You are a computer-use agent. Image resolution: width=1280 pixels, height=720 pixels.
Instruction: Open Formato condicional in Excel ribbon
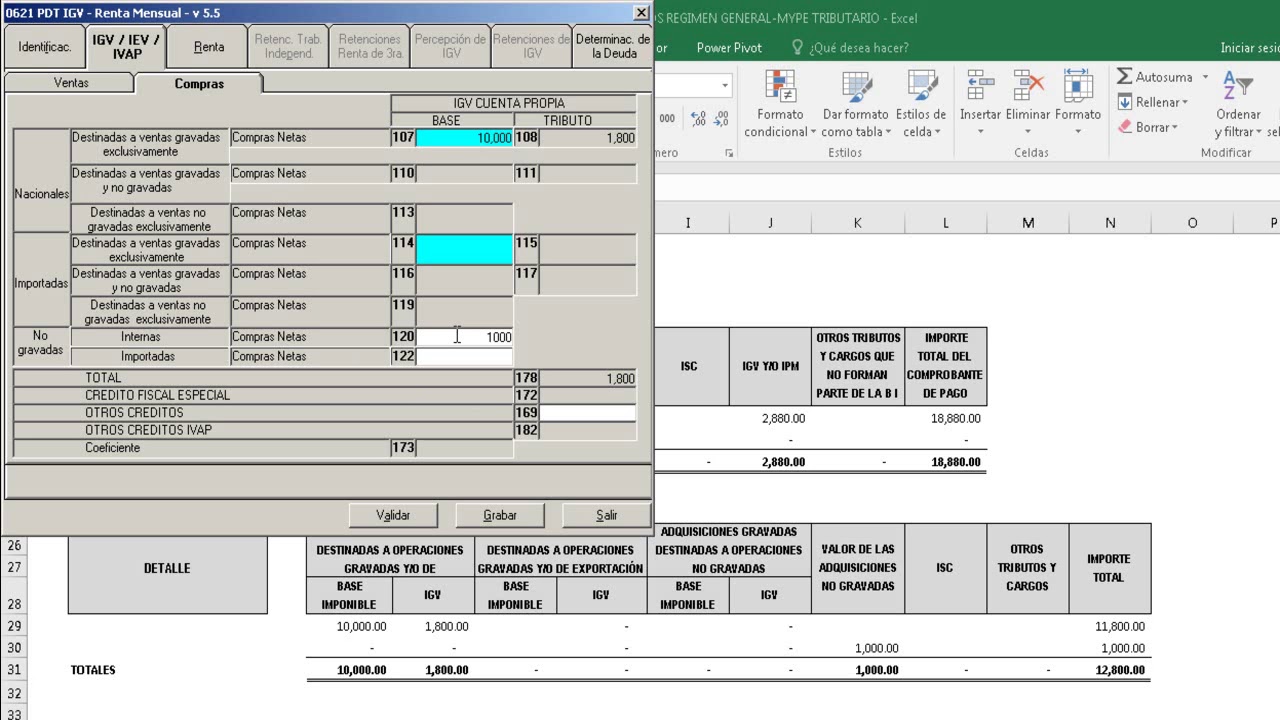780,105
